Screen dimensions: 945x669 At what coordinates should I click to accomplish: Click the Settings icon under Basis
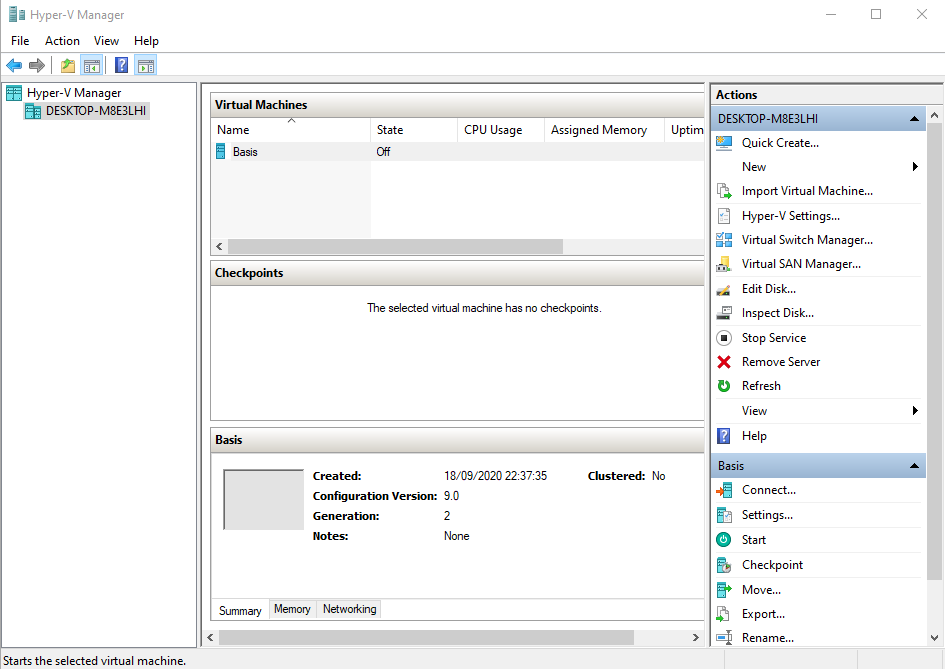click(724, 515)
